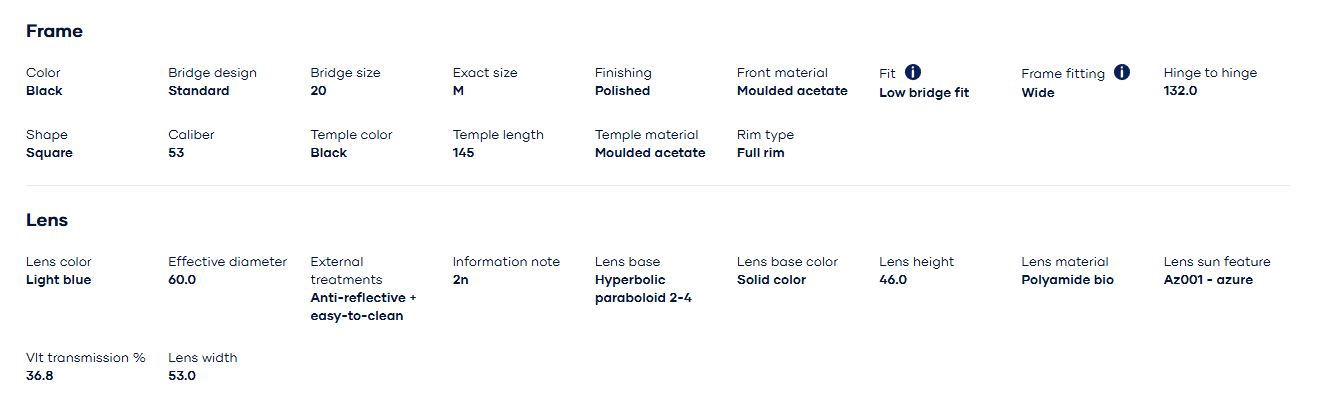Click the Wide frame fitting value
Image resolution: width=1317 pixels, height=406 pixels.
(x=1038, y=93)
